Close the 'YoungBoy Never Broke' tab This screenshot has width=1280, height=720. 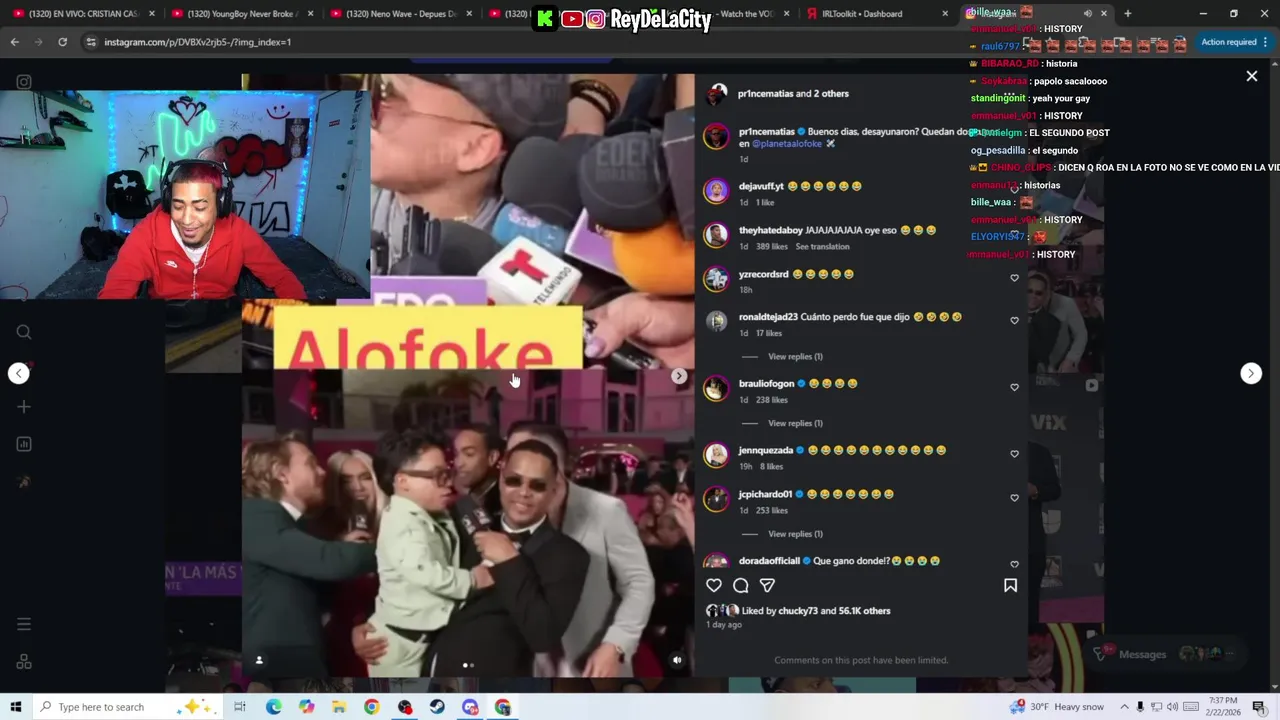coord(308,14)
